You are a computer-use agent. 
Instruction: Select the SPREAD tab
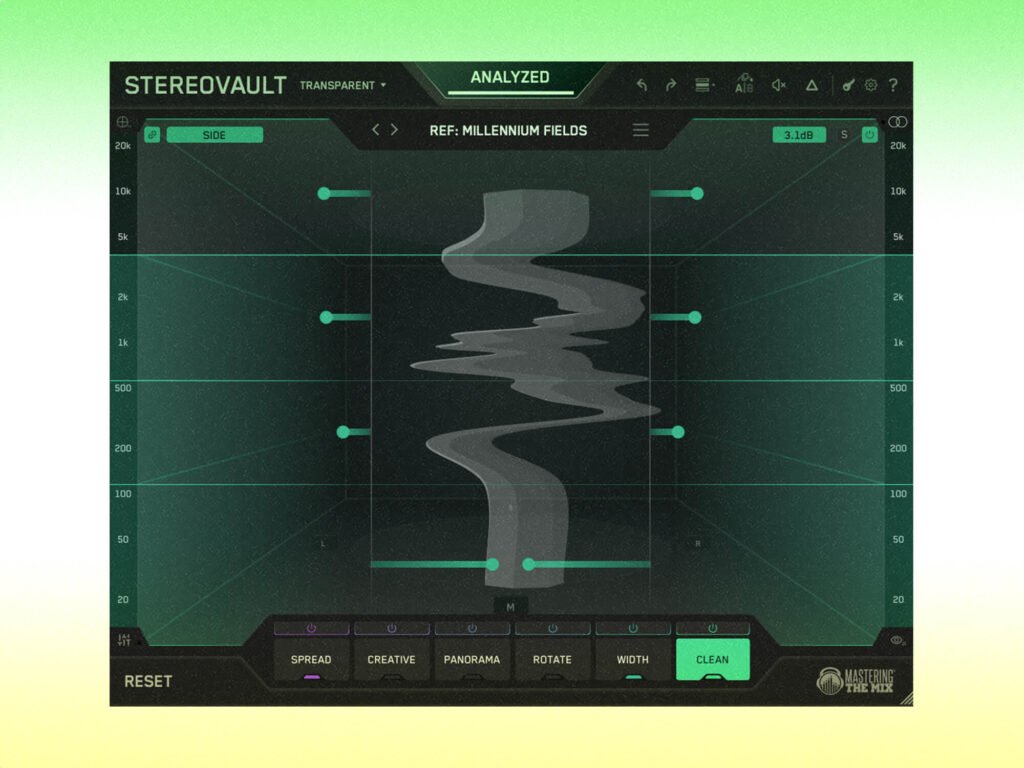[312, 660]
